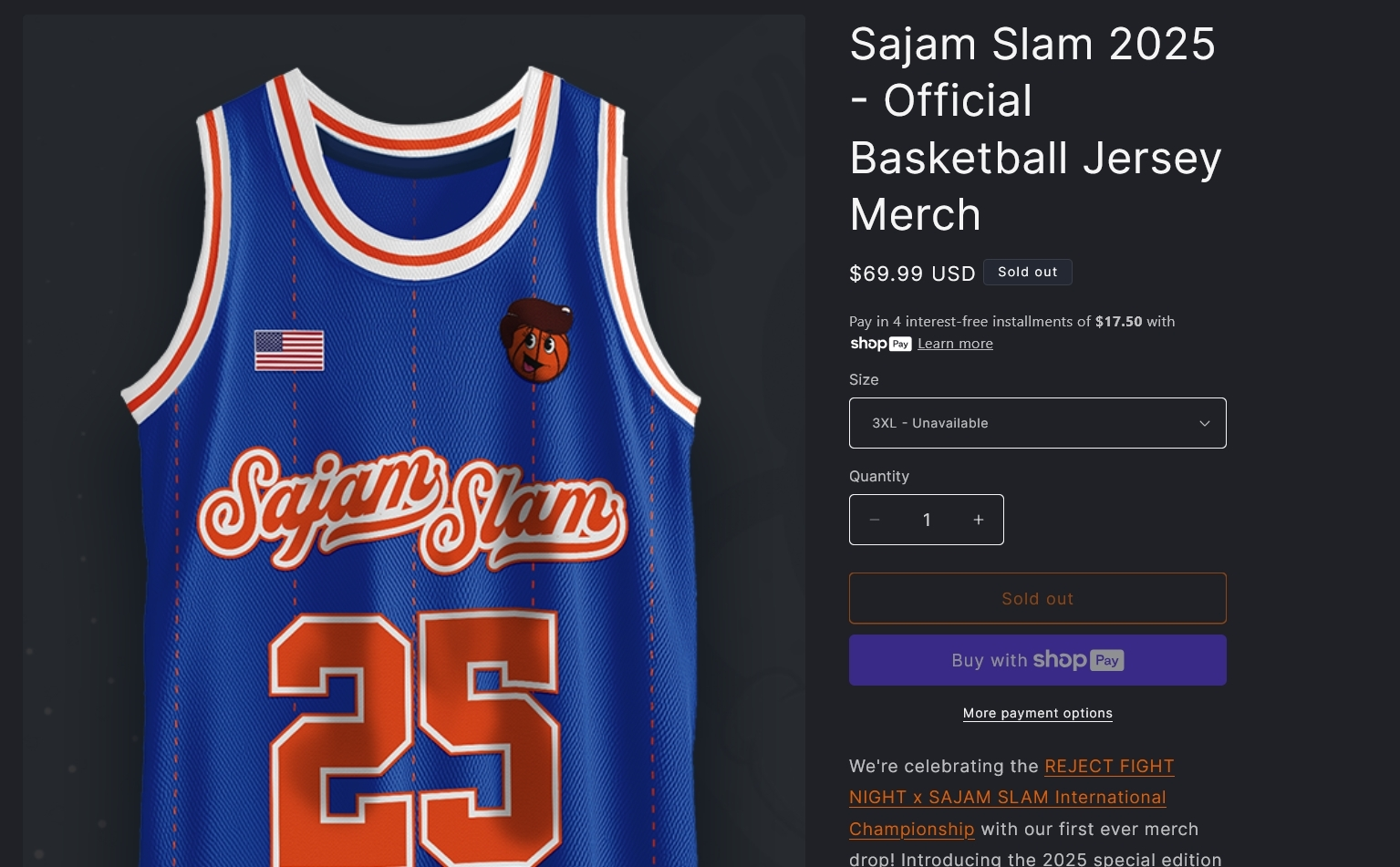Open More payment options link

pos(1037,713)
